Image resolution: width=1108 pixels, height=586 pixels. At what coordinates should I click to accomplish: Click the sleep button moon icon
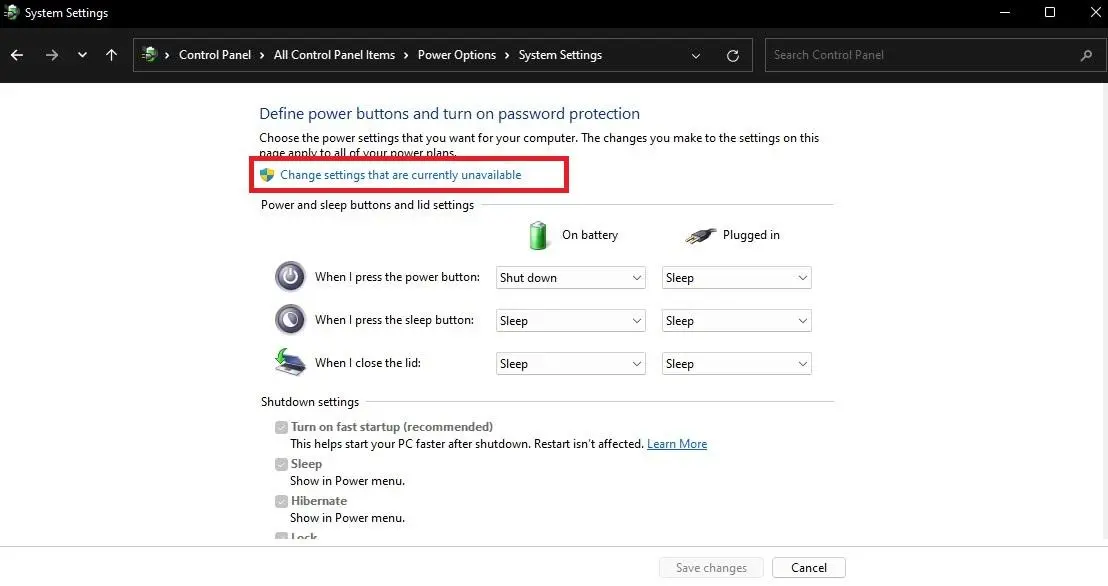tap(290, 320)
